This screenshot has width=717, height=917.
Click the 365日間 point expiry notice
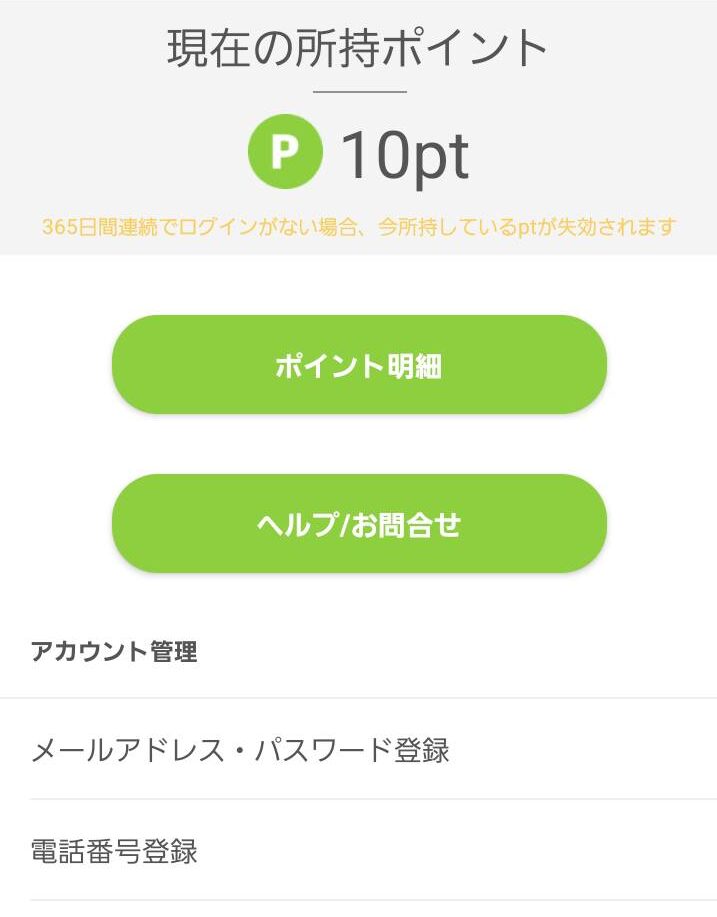tap(359, 226)
